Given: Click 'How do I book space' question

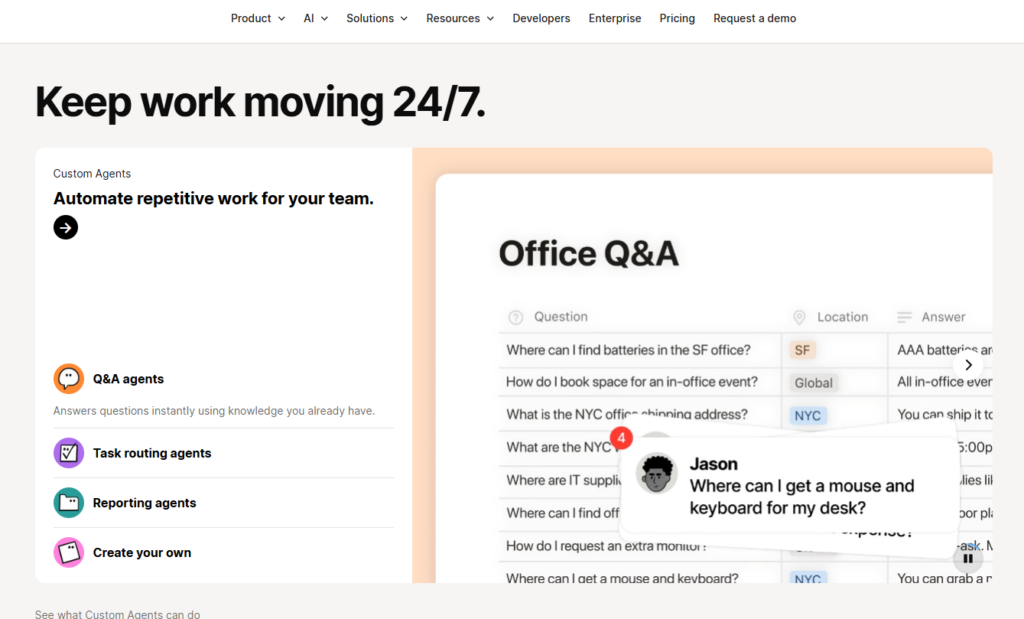Looking at the screenshot, I should (x=632, y=382).
